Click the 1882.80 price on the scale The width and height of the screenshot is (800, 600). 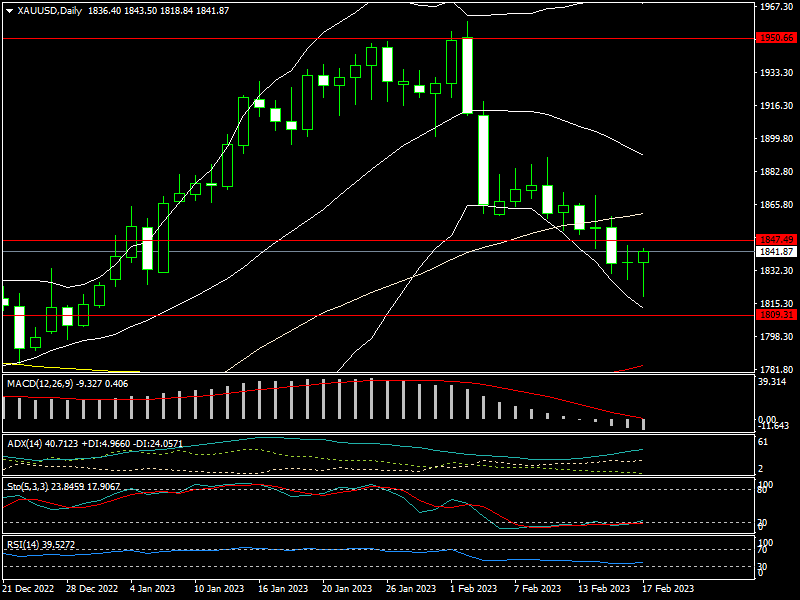(777, 171)
